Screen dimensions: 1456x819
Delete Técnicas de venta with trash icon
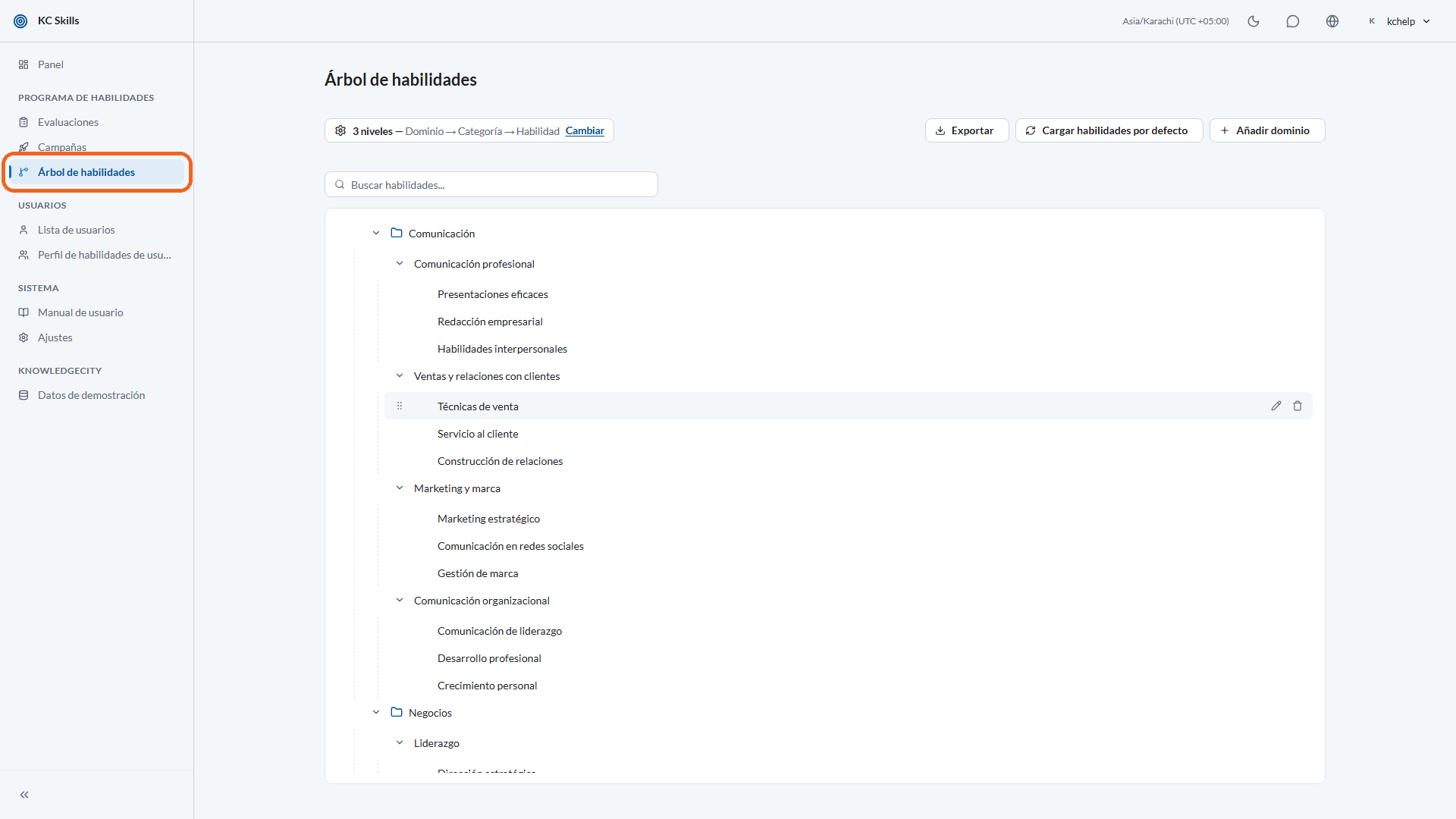[x=1298, y=406]
